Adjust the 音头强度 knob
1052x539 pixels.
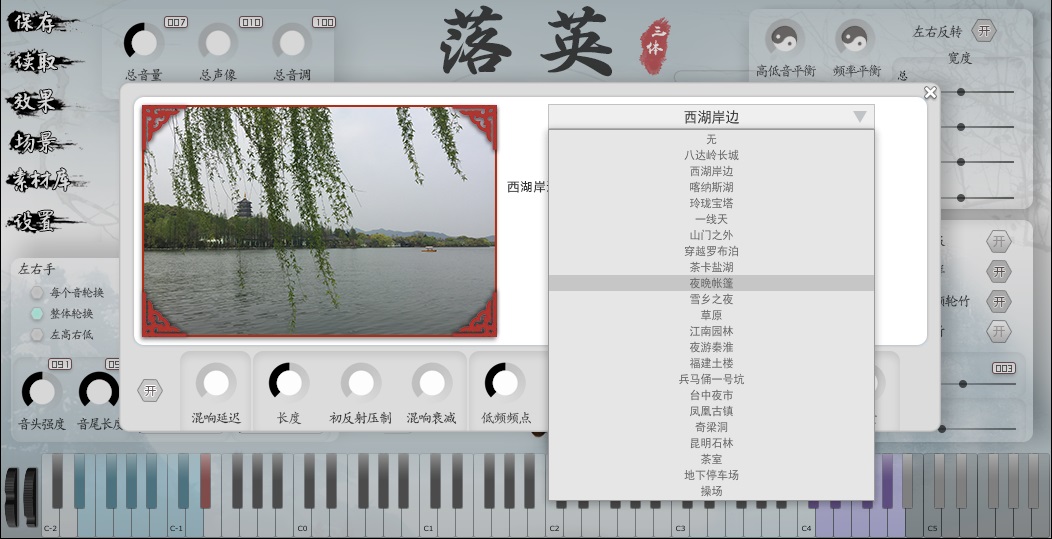coord(42,391)
